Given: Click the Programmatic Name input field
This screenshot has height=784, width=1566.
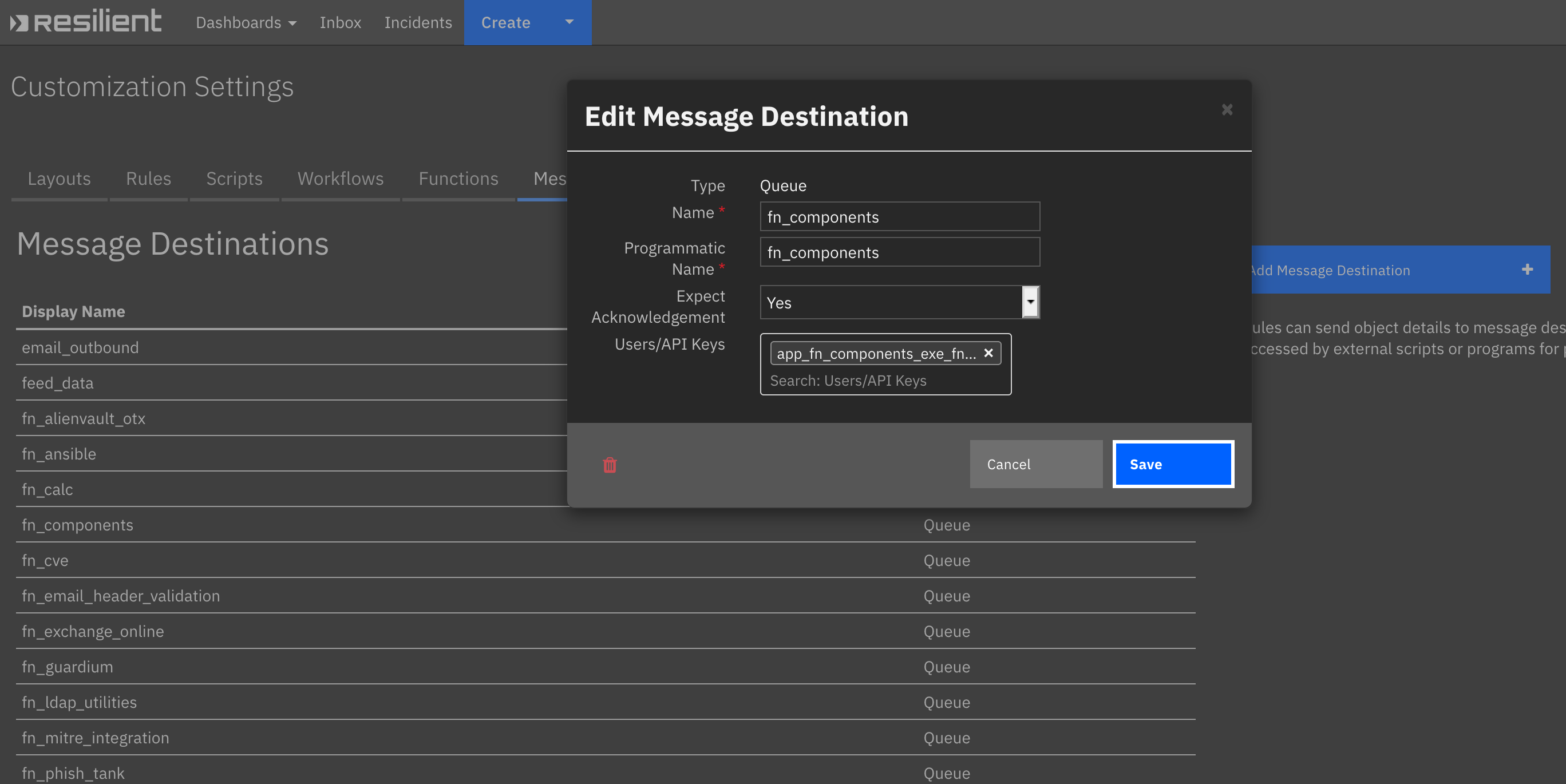Looking at the screenshot, I should (900, 252).
